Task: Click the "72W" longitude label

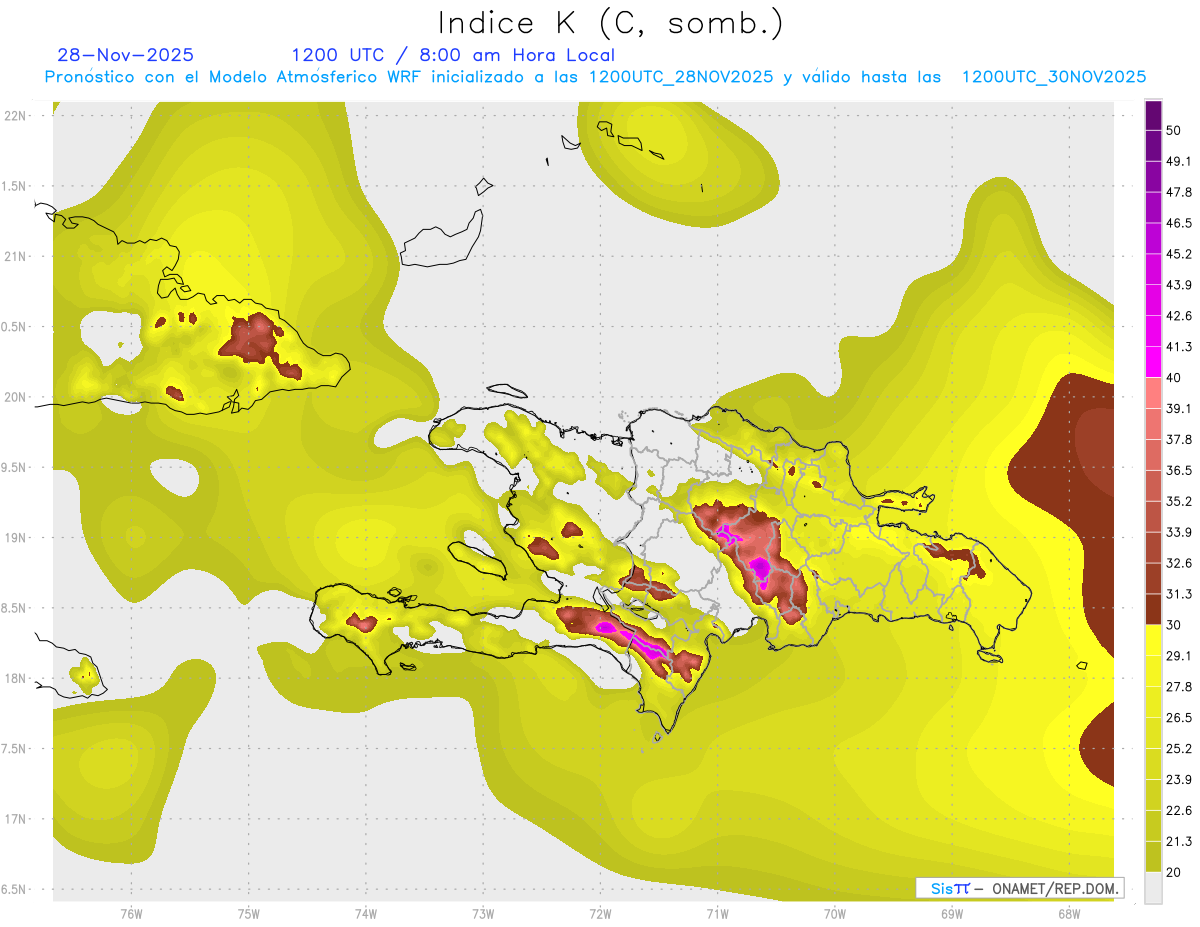Action: pos(600,913)
